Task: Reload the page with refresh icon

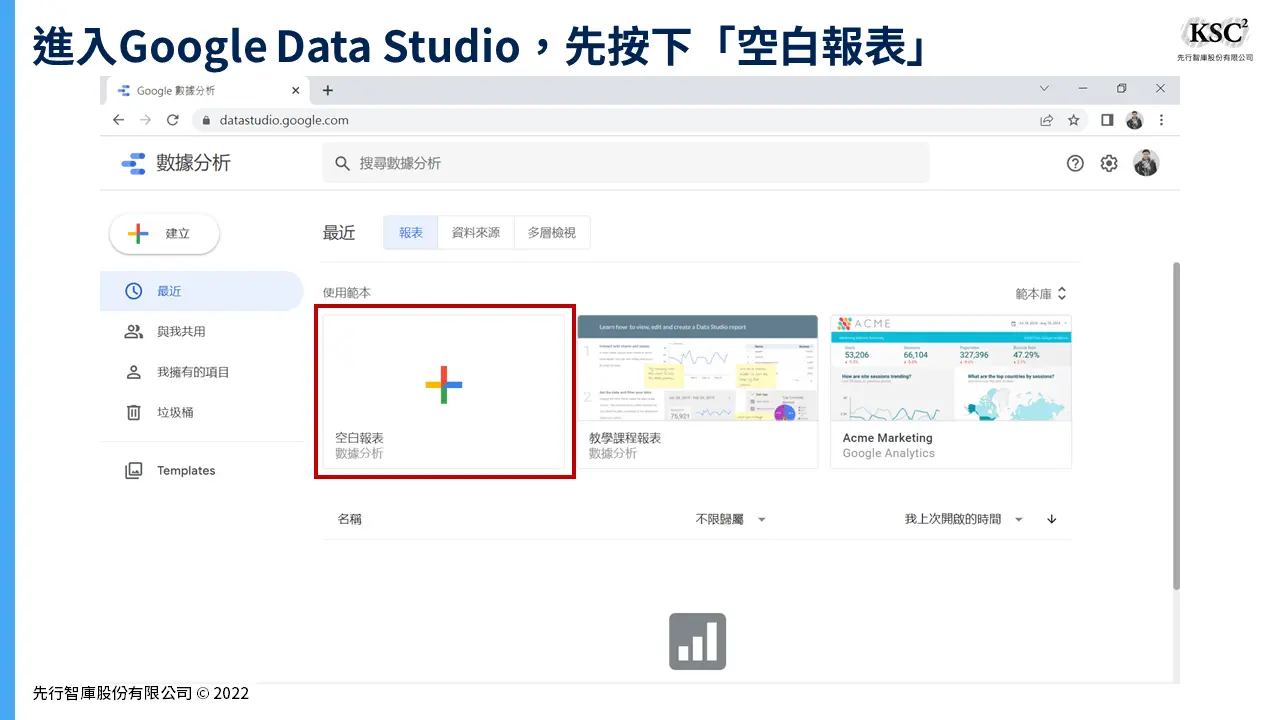Action: pyautogui.click(x=173, y=120)
